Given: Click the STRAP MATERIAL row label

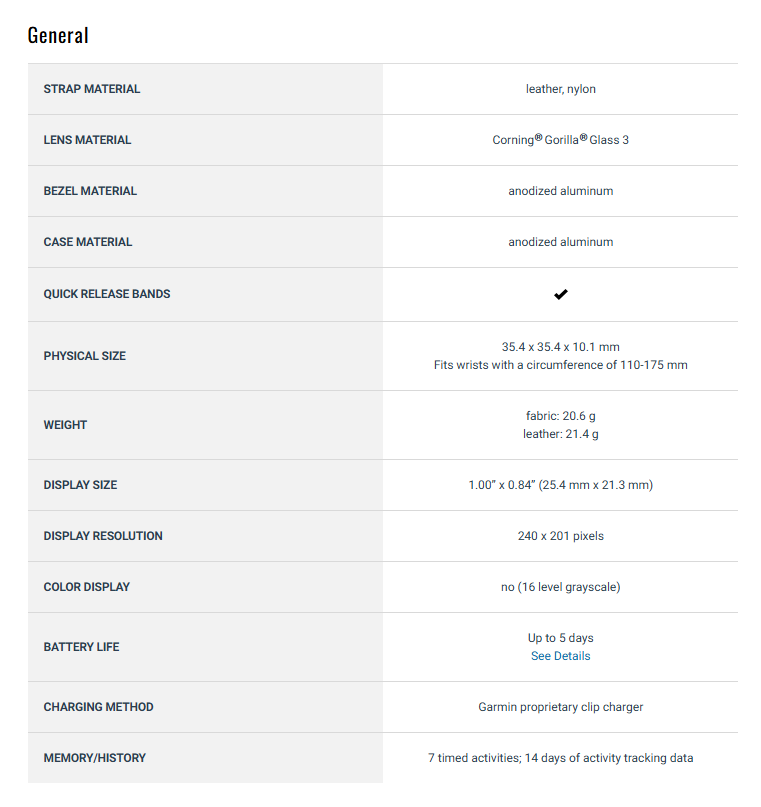Looking at the screenshot, I should (x=92, y=89).
